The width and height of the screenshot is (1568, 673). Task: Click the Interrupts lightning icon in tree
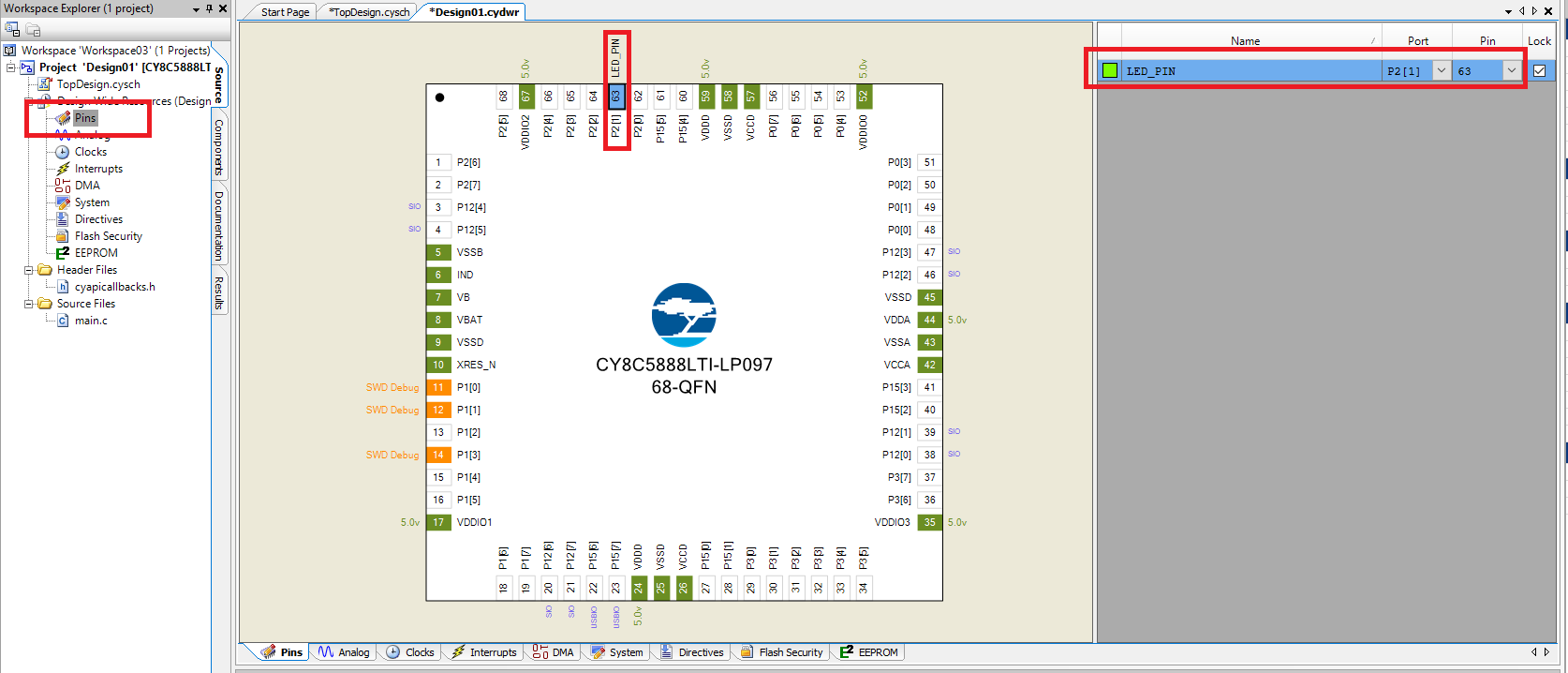63,169
